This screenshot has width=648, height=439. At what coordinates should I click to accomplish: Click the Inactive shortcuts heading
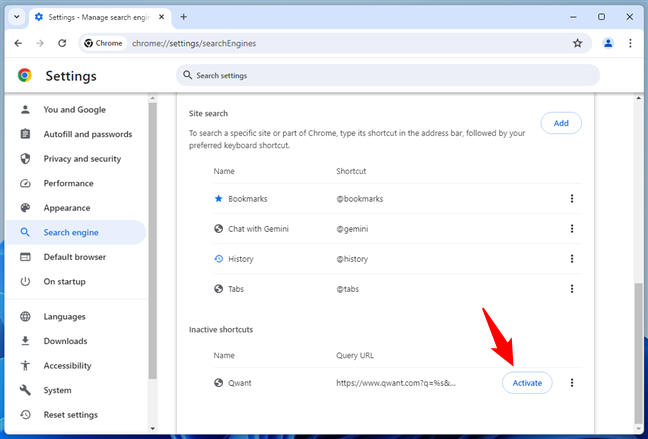[x=221, y=329]
